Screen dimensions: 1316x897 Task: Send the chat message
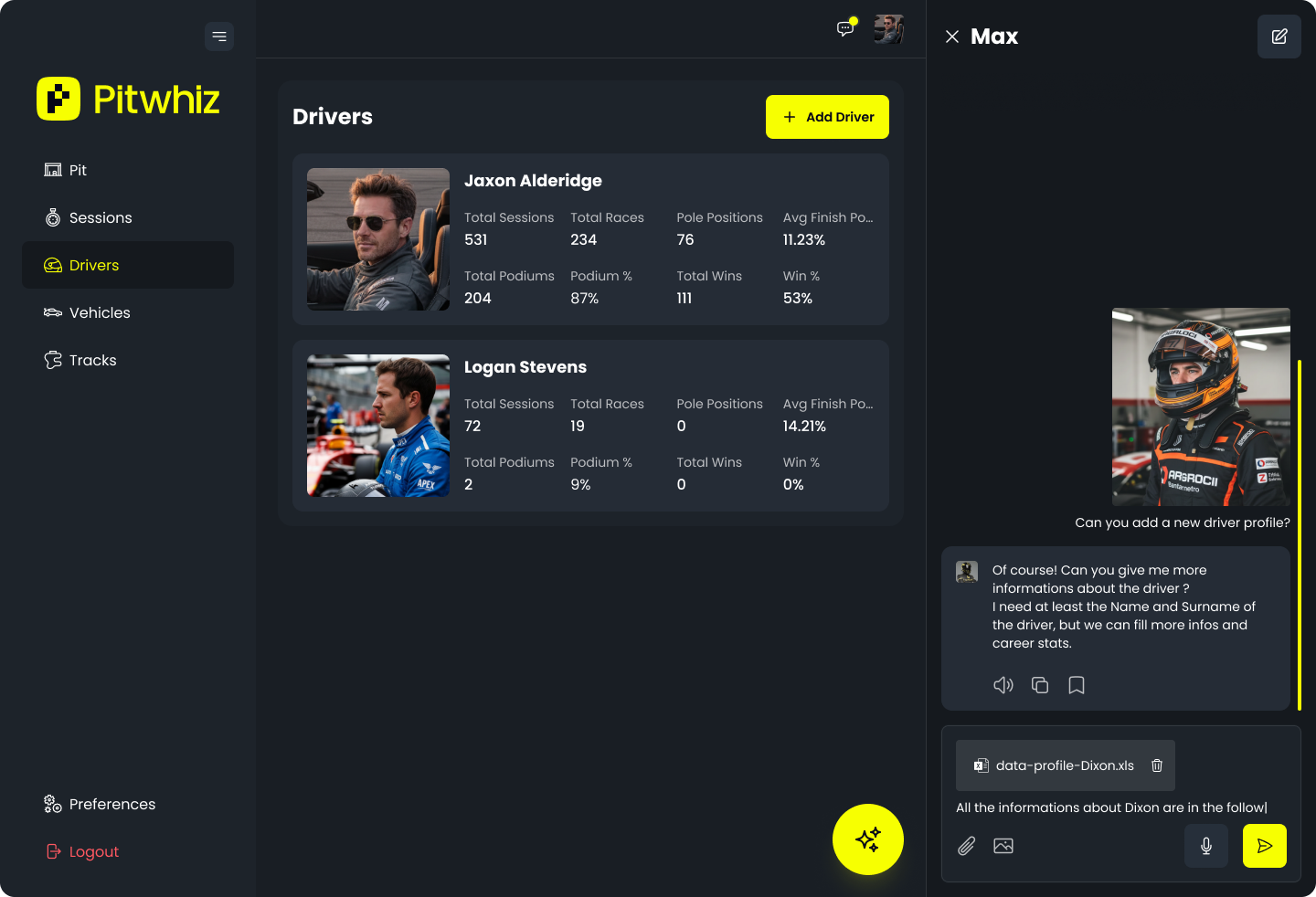[x=1264, y=846]
